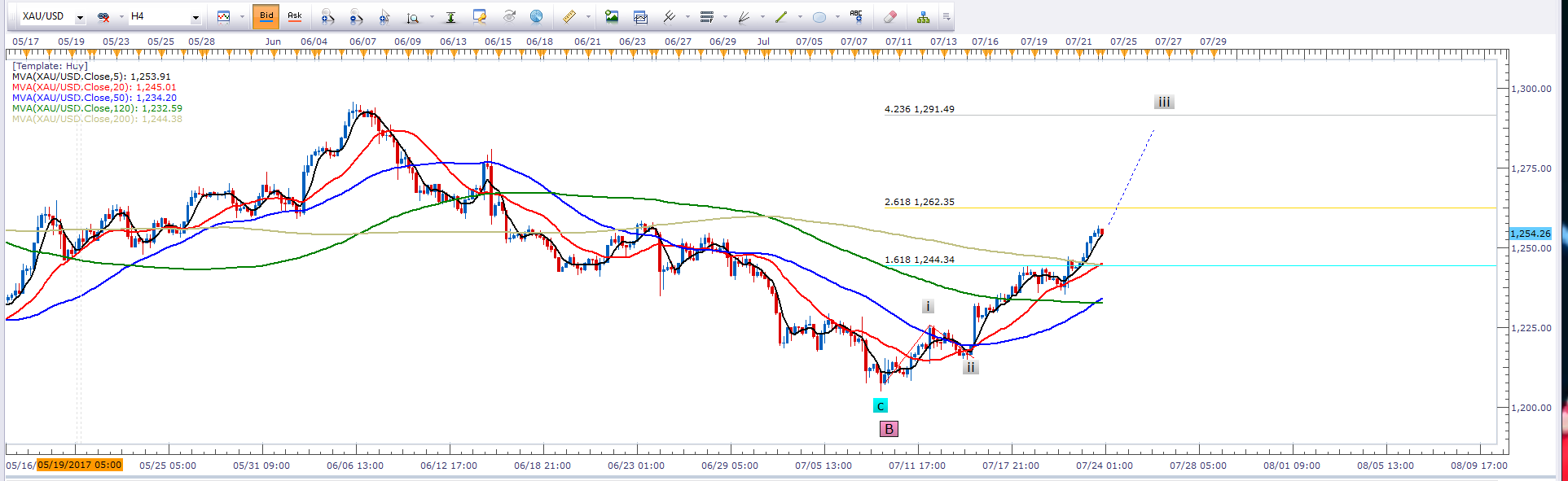This screenshot has width=1568, height=481.
Task: Select the ellipse shape drawing tool
Action: [819, 16]
